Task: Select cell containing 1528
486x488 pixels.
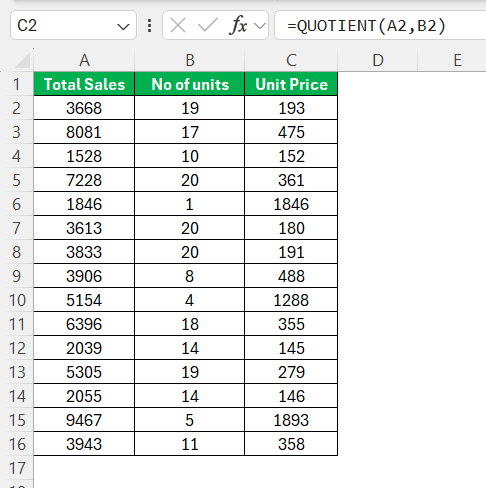Action: point(84,156)
